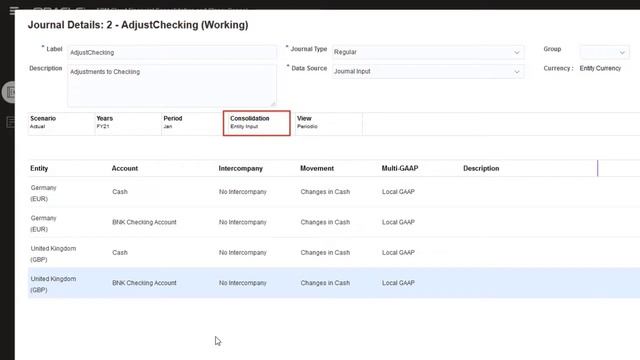Click Local GAAP in United Kingdom Cash row
The image size is (640, 360).
(398, 253)
